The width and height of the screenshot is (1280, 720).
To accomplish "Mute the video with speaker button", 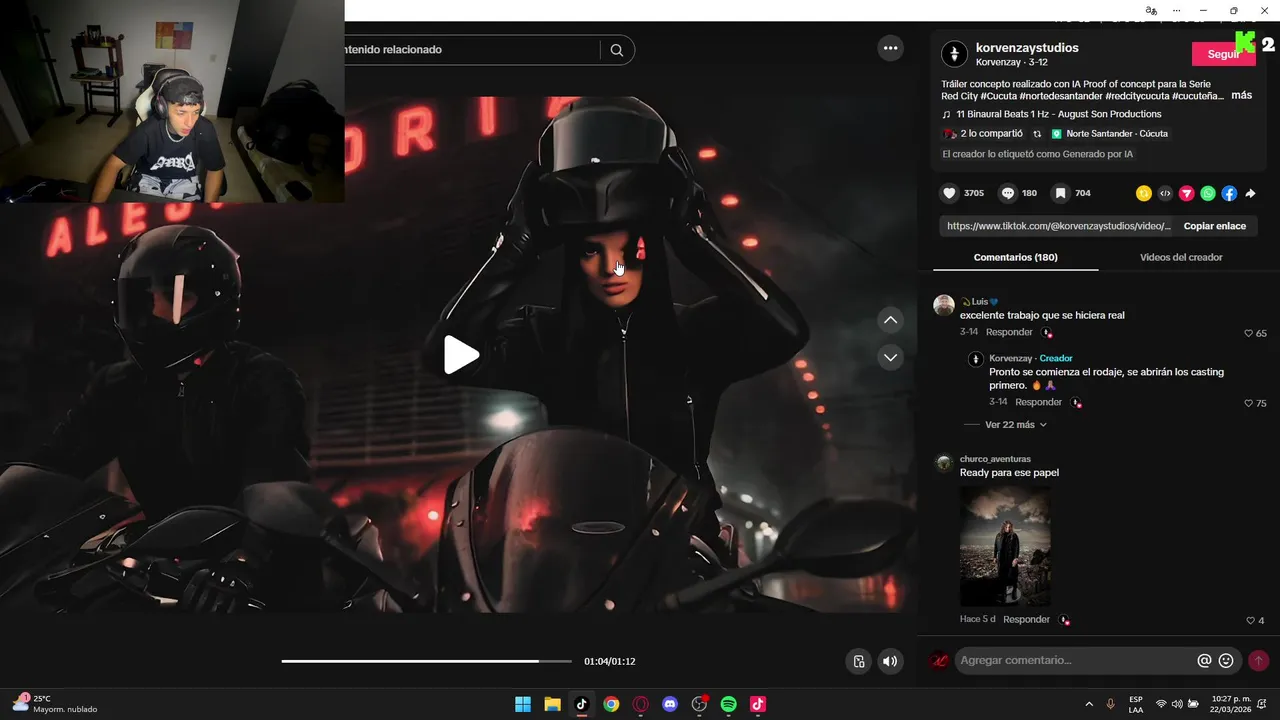I will 890,661.
